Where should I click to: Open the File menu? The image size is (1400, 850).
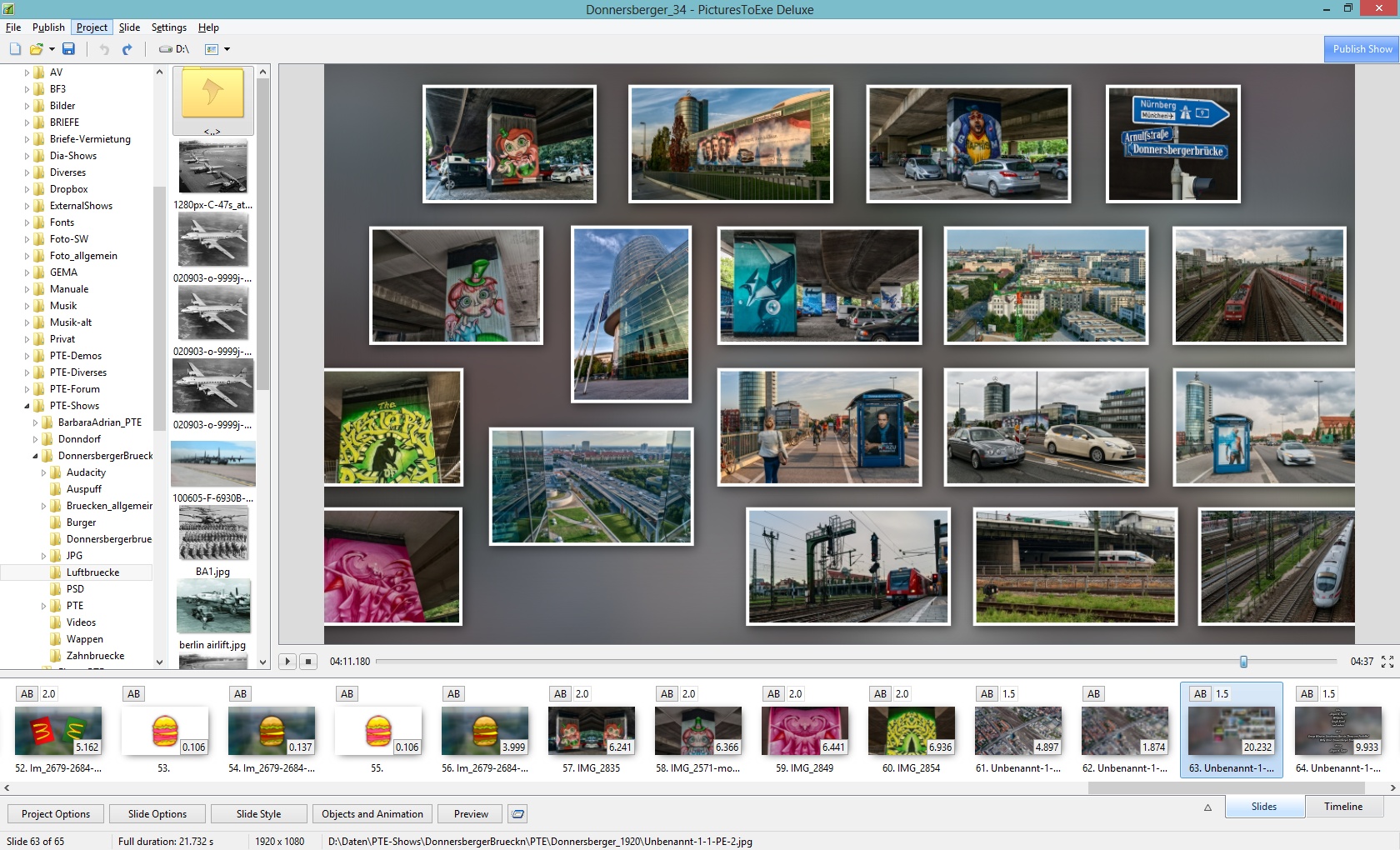[x=13, y=27]
